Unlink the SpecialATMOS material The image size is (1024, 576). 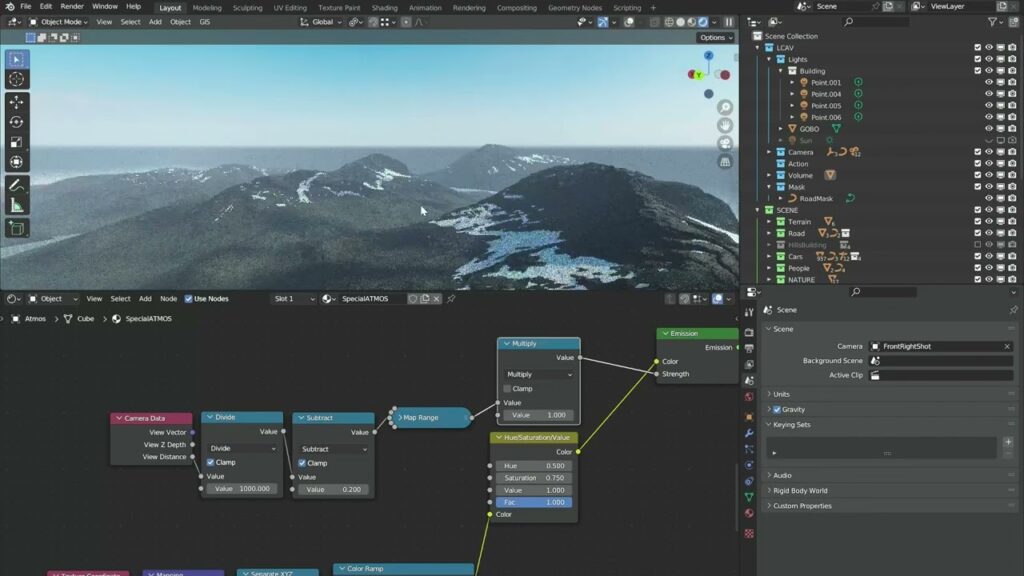436,298
